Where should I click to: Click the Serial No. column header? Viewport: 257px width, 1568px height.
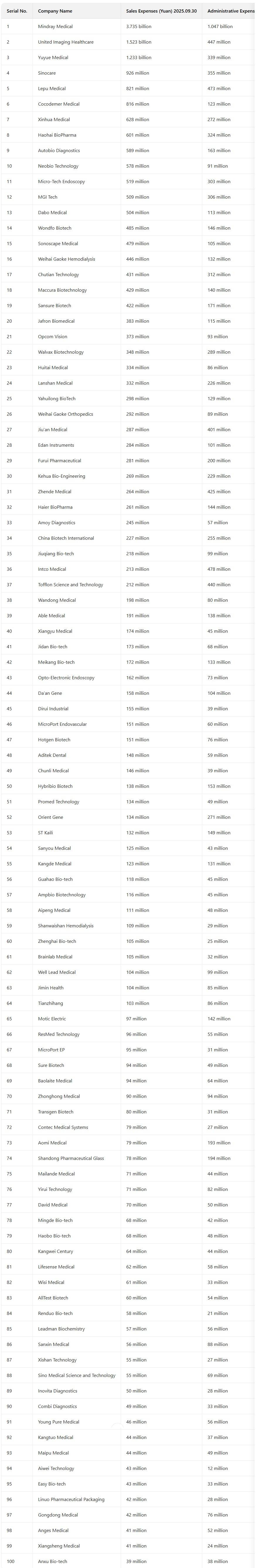(16, 11)
